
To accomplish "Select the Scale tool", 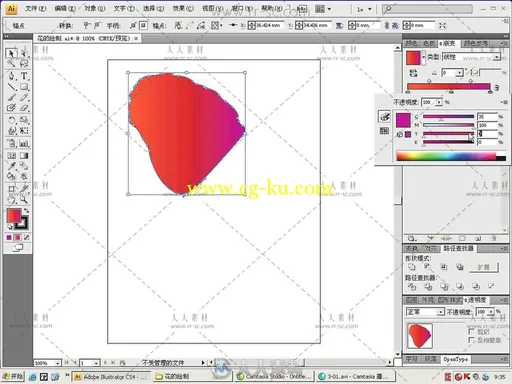I will [x=24, y=120].
